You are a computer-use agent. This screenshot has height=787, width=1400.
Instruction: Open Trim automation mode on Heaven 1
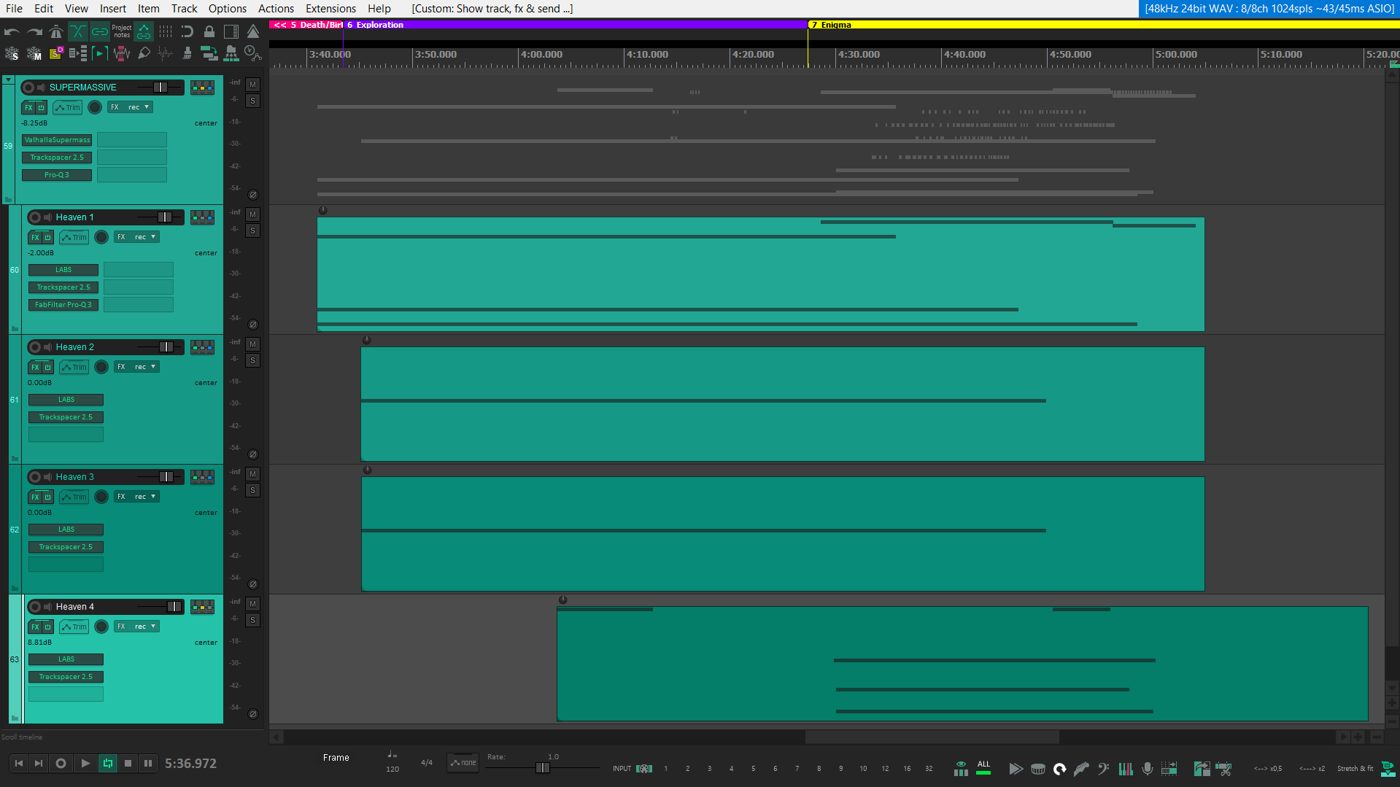(x=74, y=237)
